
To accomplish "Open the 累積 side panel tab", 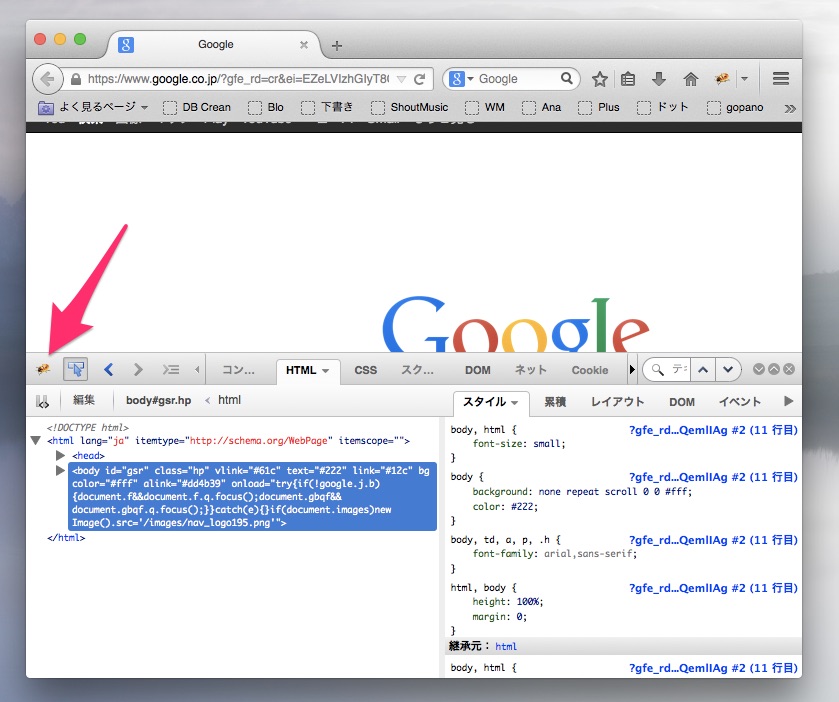I will click(555, 402).
